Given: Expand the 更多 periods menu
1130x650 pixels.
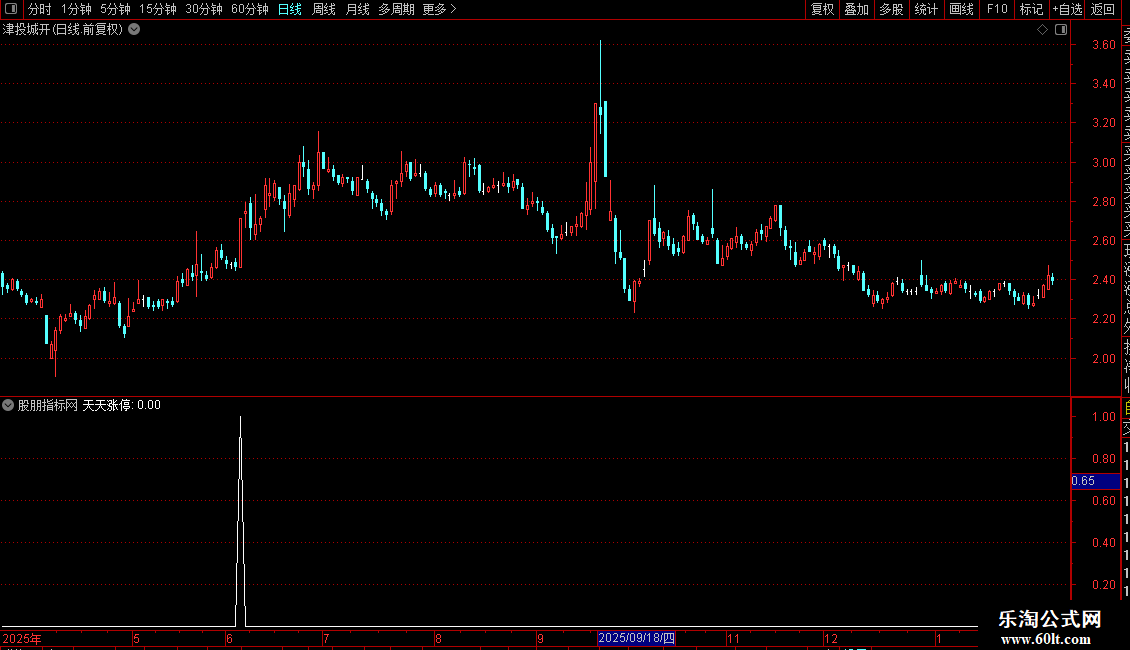Looking at the screenshot, I should tap(439, 9).
